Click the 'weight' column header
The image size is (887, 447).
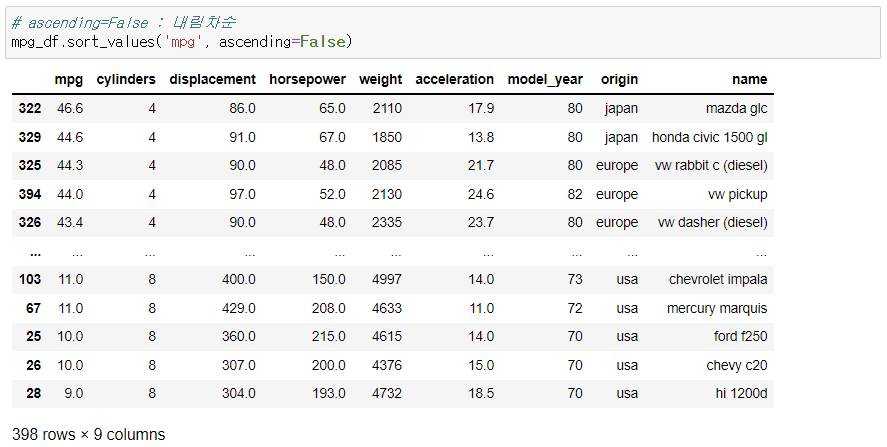pos(380,80)
